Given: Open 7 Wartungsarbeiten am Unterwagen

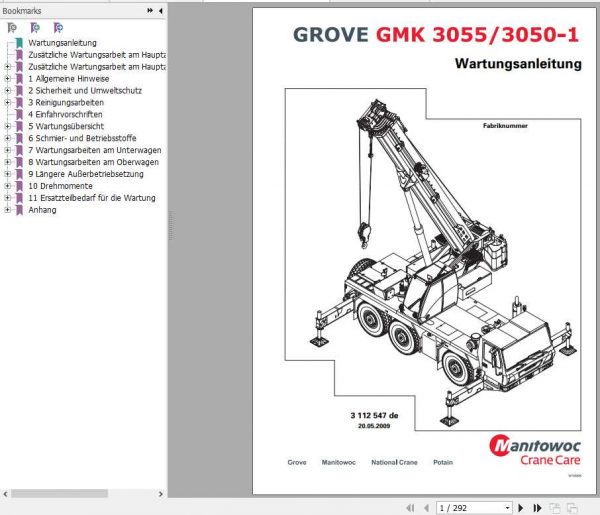Looking at the screenshot, I should (95, 150).
